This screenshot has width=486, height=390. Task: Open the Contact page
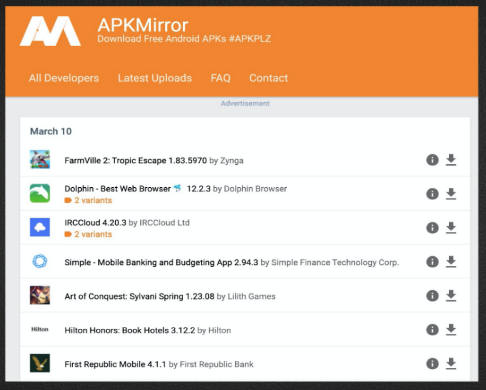pos(269,78)
